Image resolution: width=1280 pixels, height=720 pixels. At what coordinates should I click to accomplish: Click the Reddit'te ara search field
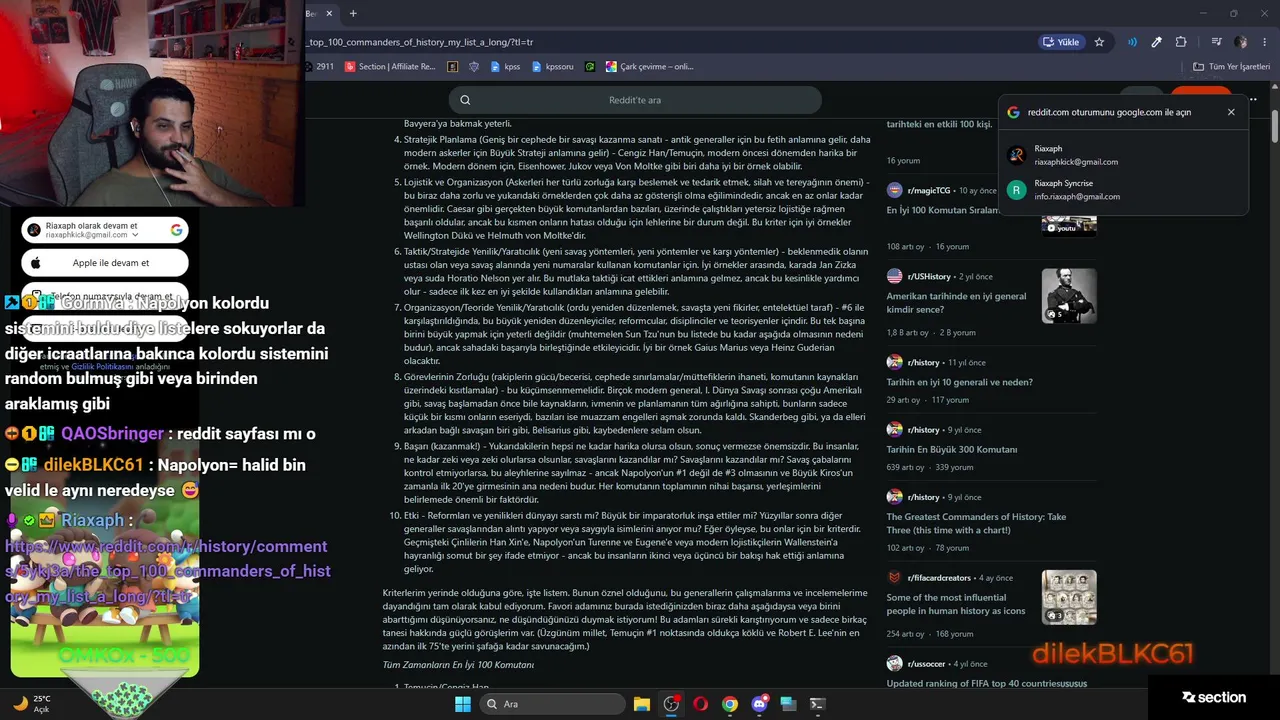(635, 100)
